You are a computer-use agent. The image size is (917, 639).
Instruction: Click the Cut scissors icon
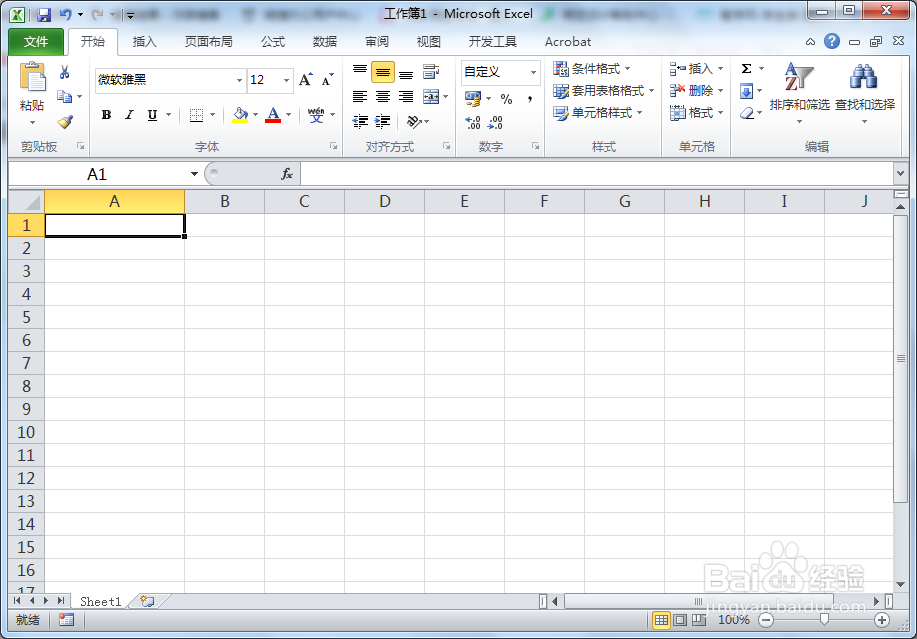coord(65,72)
